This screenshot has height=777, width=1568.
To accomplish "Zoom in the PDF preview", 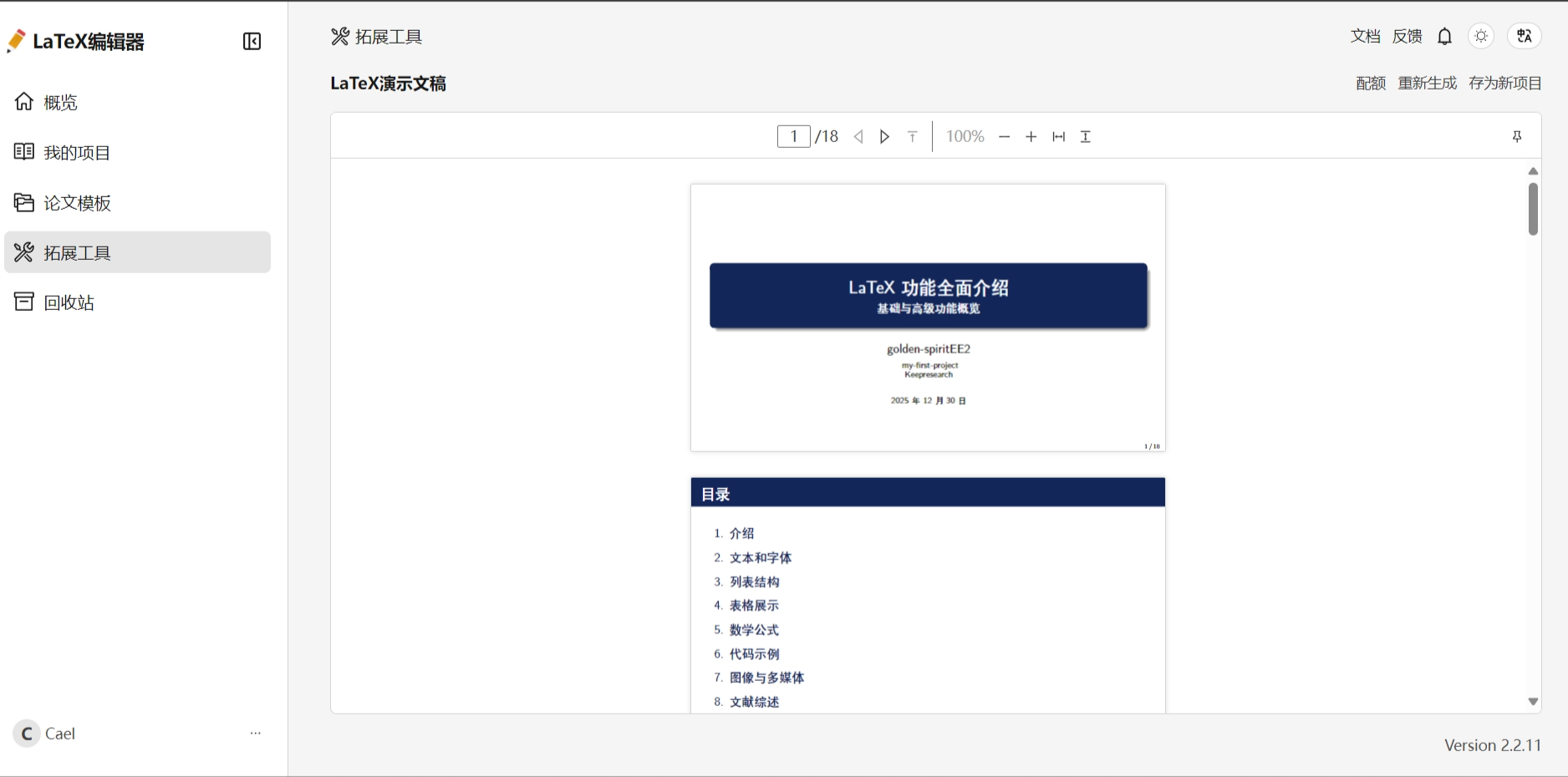I will coord(1031,137).
